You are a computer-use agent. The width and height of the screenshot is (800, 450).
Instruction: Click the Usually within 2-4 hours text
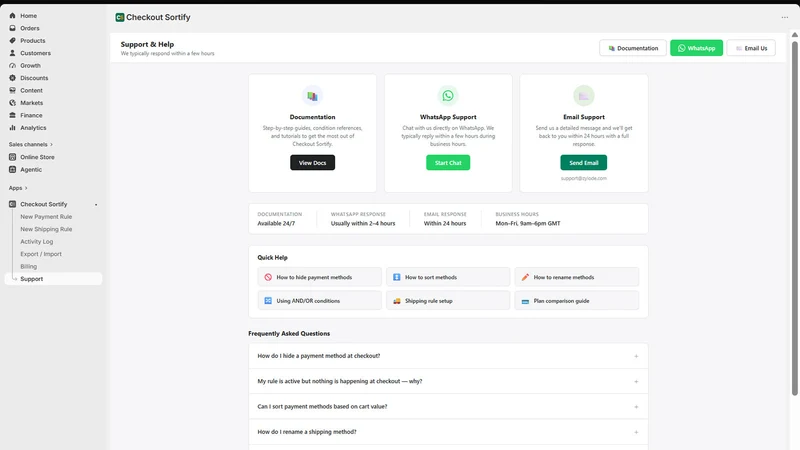click(363, 223)
